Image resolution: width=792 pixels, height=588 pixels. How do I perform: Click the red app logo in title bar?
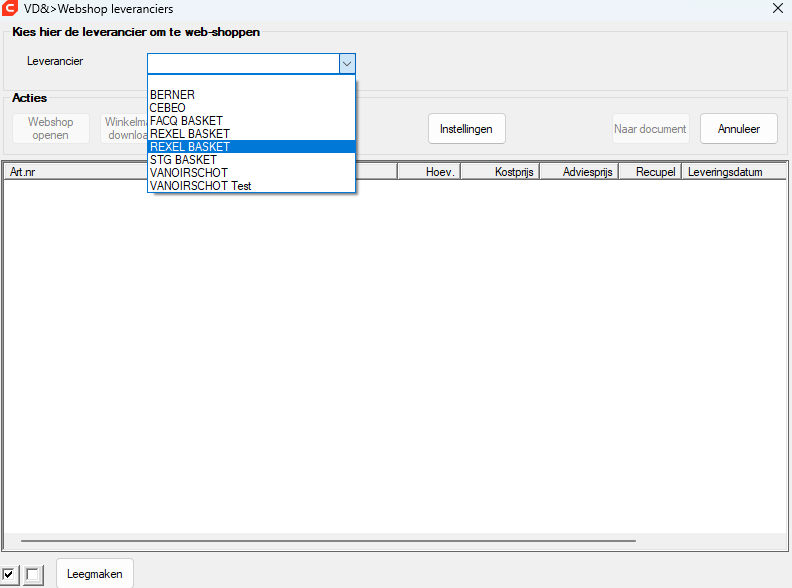pos(10,8)
